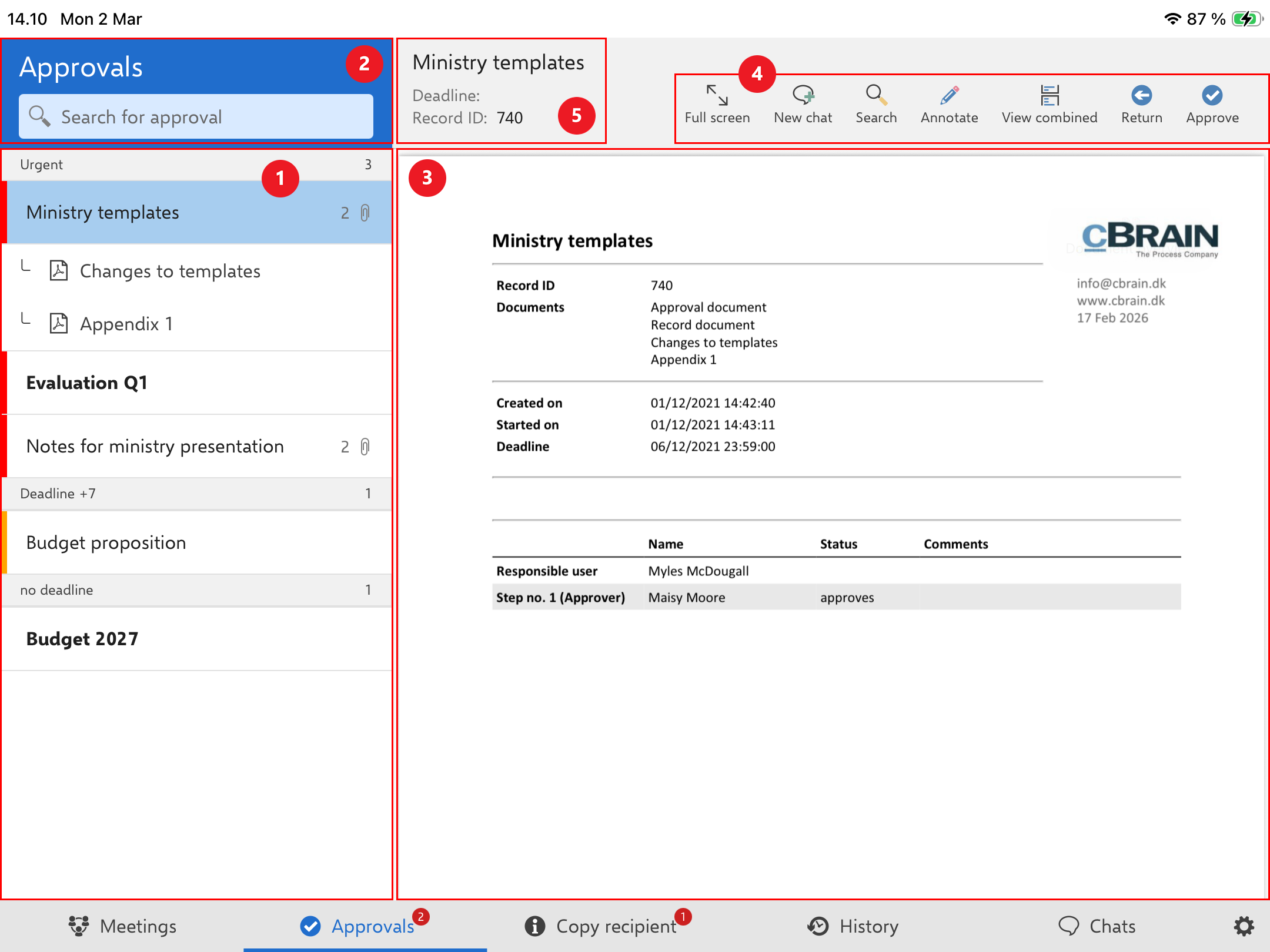
Task: Tap www.cbrain.dk in the document
Action: point(1121,300)
